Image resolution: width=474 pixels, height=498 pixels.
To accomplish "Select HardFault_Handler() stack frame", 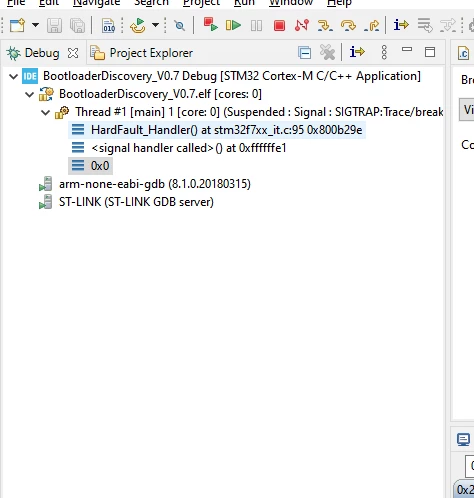I will [x=217, y=130].
